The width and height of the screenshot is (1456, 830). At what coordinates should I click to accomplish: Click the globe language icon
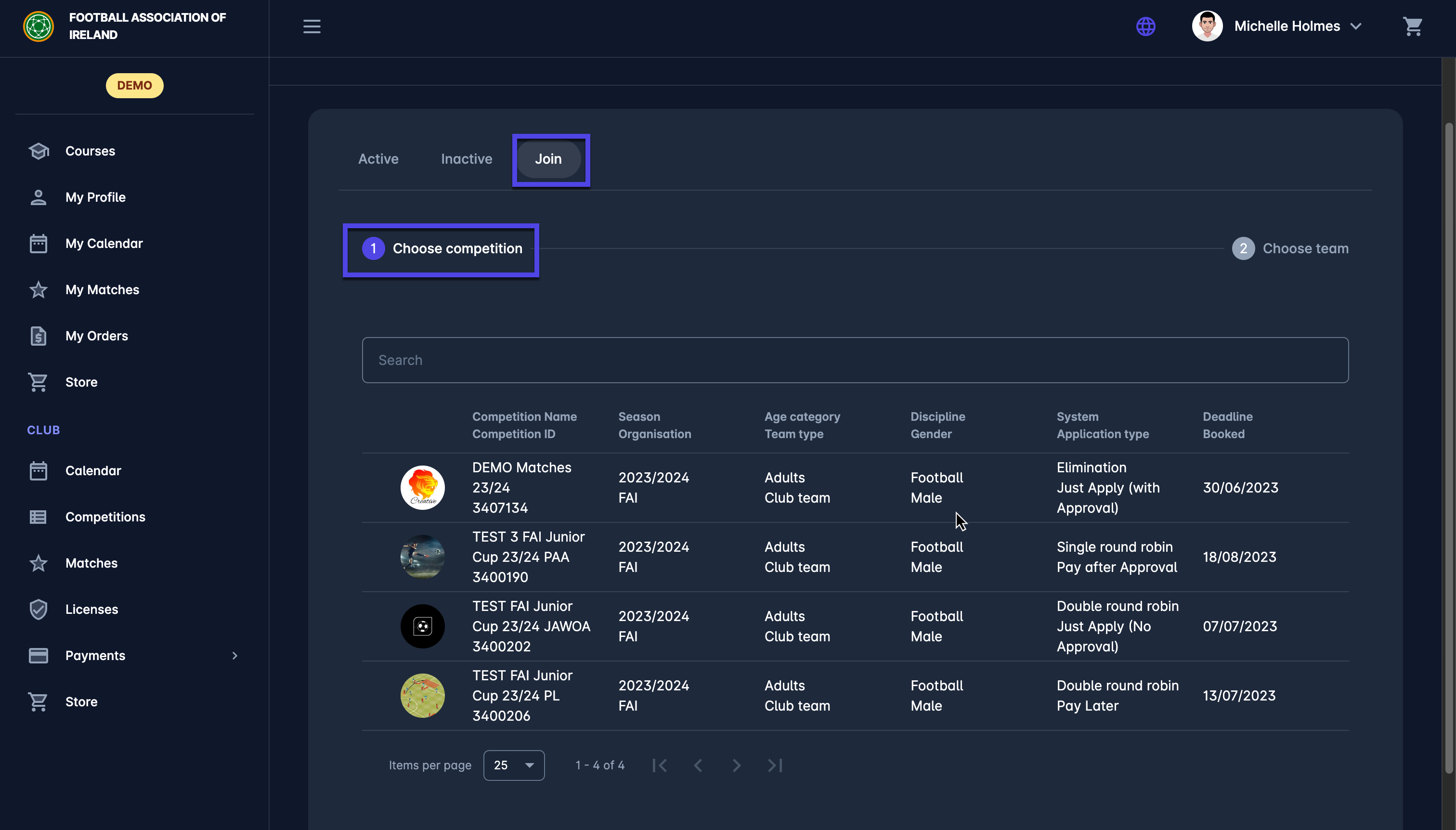tap(1145, 26)
